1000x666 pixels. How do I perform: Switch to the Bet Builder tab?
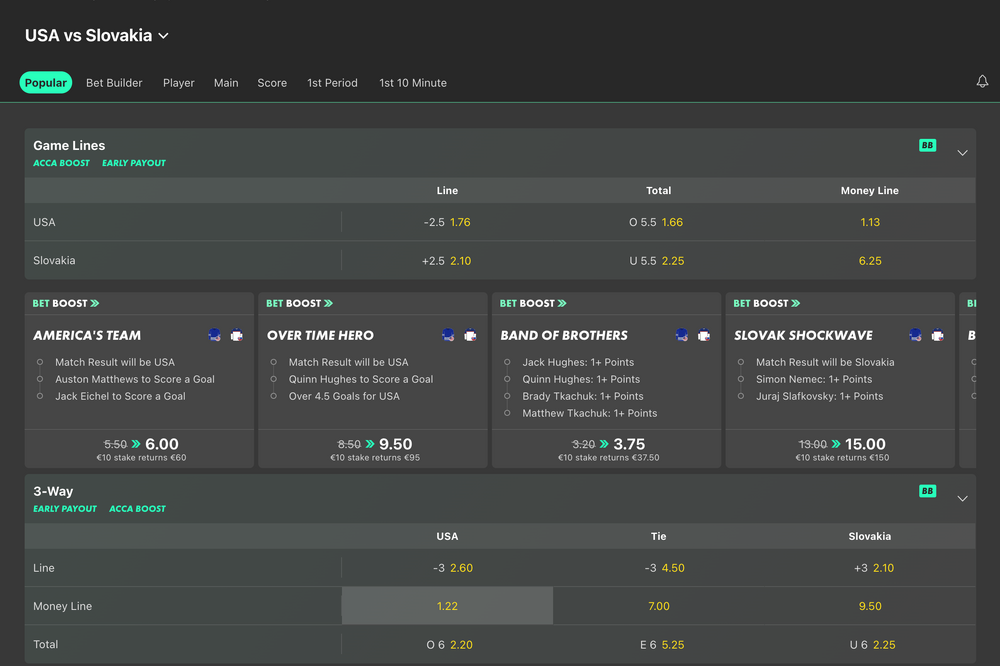point(114,83)
